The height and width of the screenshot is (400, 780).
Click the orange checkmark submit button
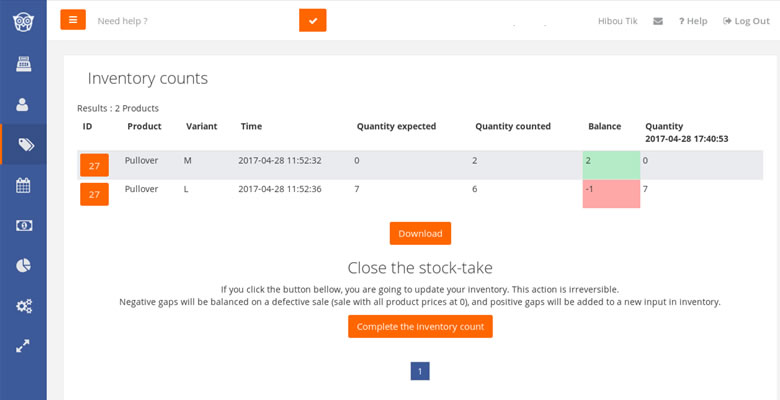pyautogui.click(x=312, y=20)
